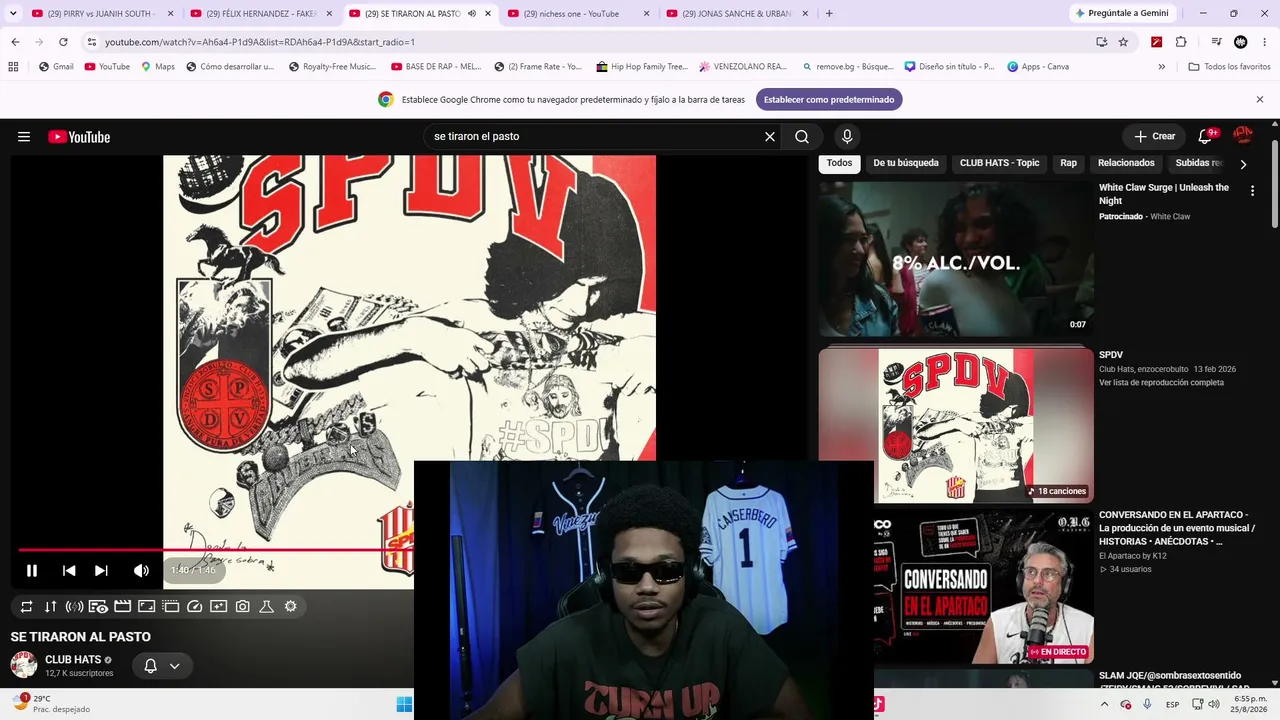Image resolution: width=1280 pixels, height=720 pixels.
Task: Select the Relacionados filter chip
Action: 1126,163
